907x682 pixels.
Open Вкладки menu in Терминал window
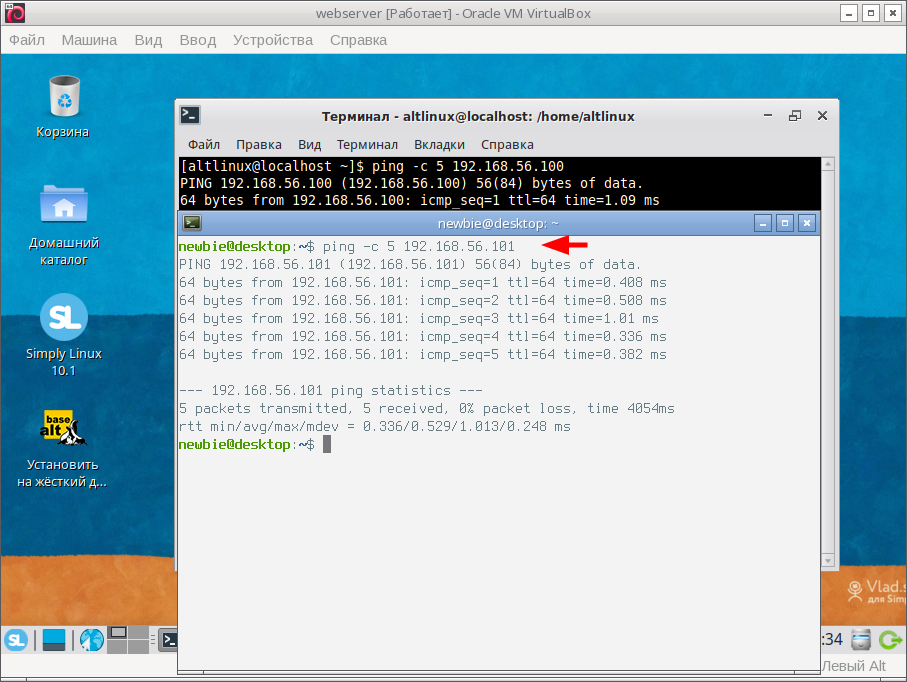(x=440, y=145)
